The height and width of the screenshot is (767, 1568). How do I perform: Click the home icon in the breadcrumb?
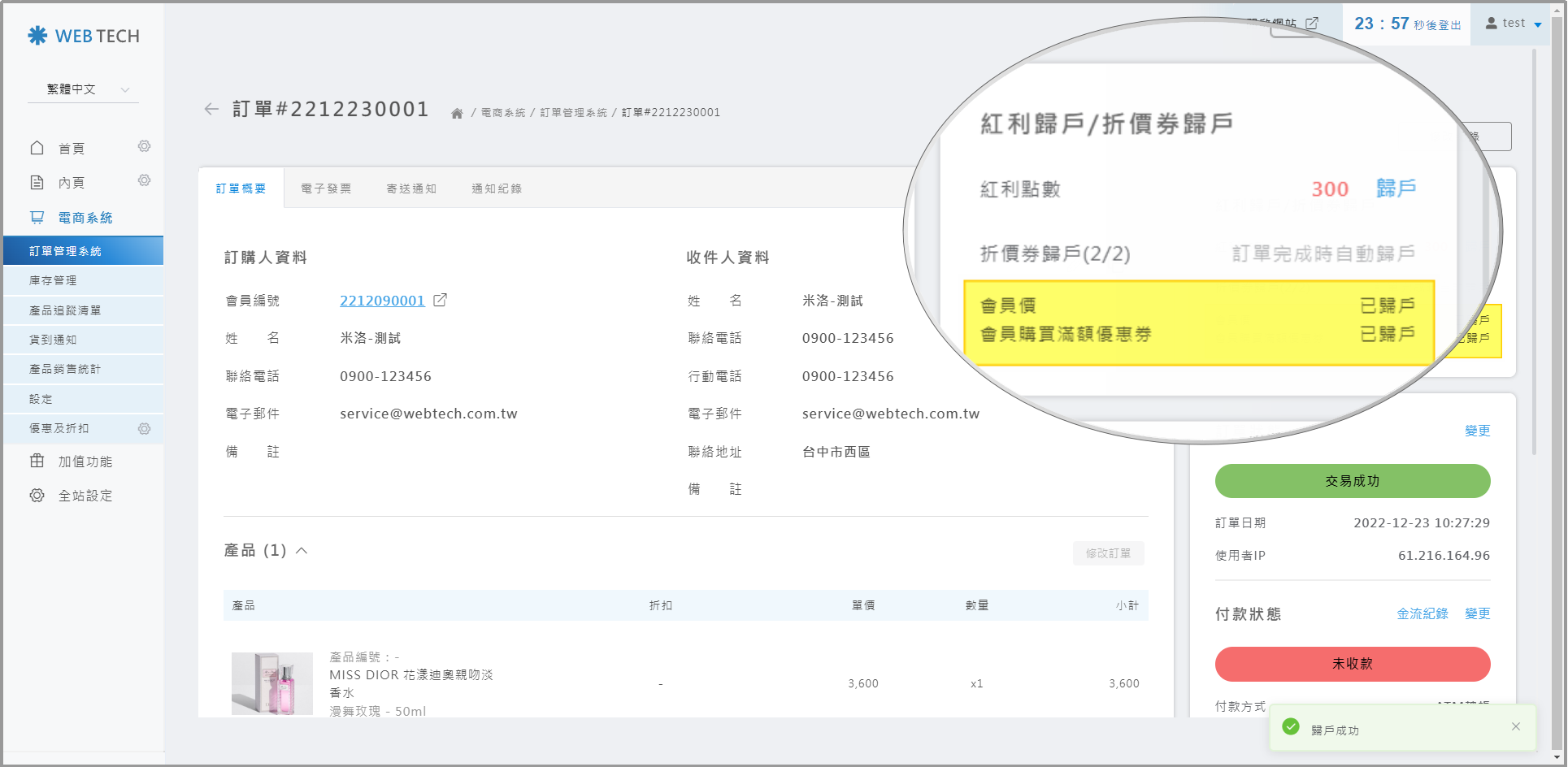[x=457, y=113]
